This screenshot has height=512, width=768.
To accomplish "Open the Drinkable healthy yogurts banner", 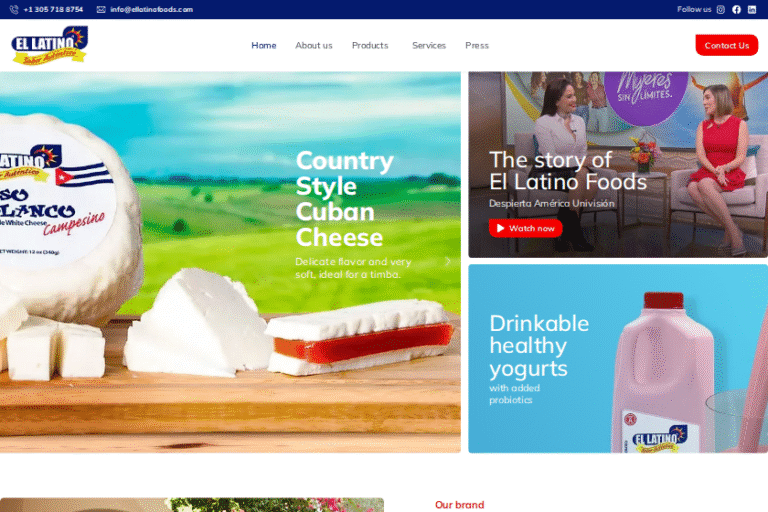I will point(618,359).
